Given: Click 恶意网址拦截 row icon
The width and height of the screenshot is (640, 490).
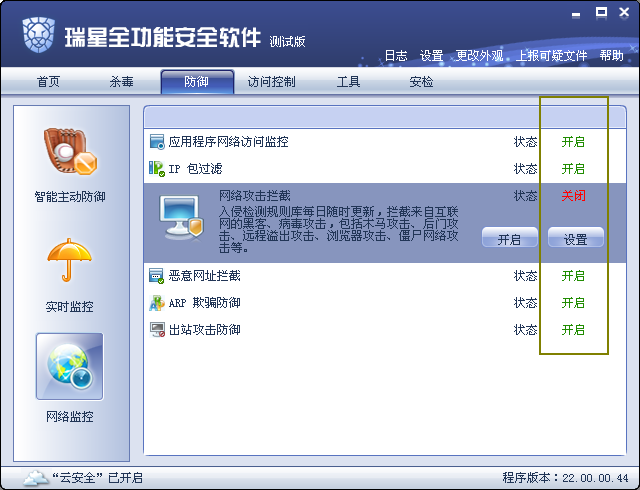Looking at the screenshot, I should [157, 276].
